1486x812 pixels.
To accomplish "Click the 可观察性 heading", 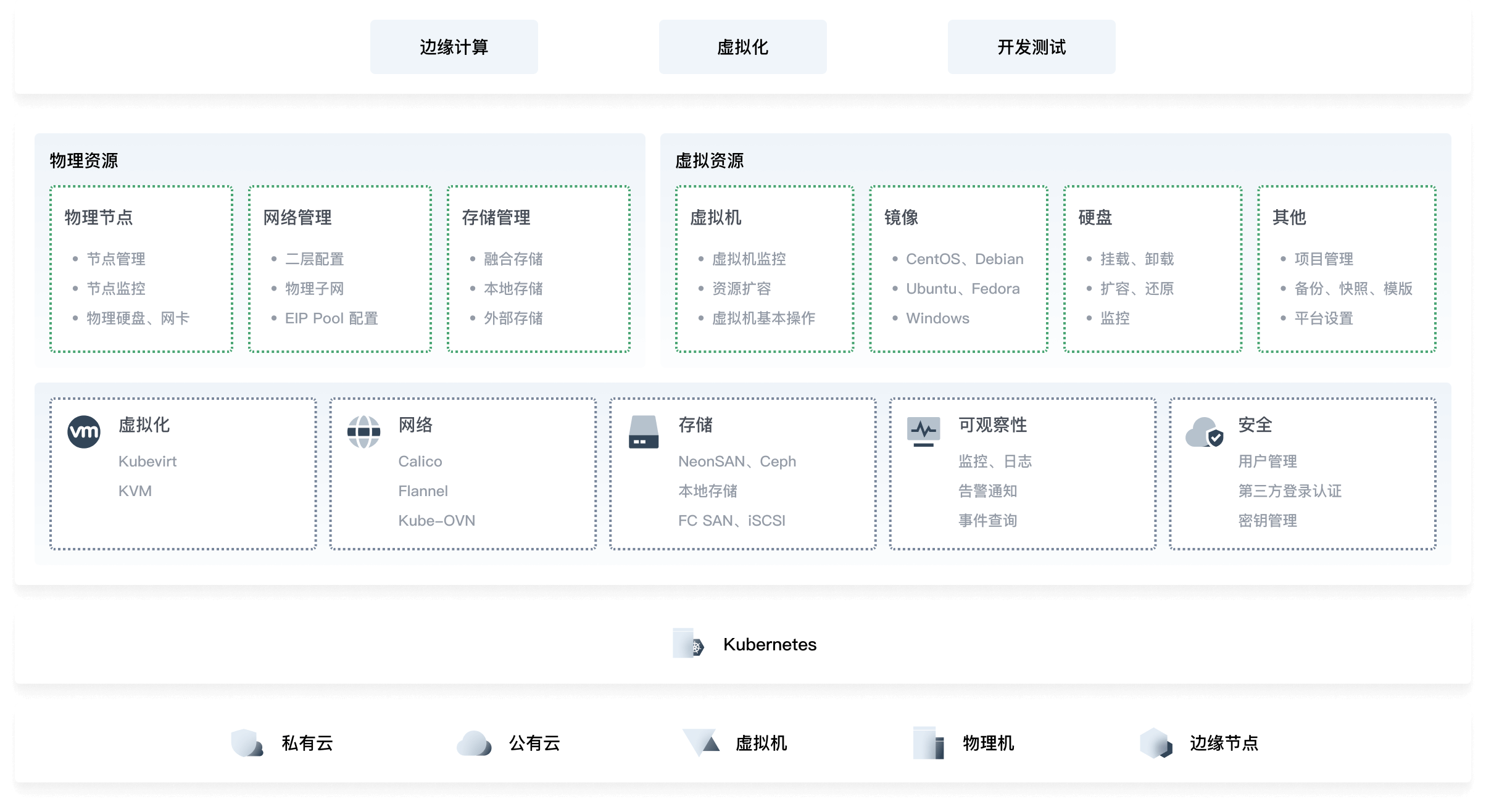I will (x=993, y=425).
